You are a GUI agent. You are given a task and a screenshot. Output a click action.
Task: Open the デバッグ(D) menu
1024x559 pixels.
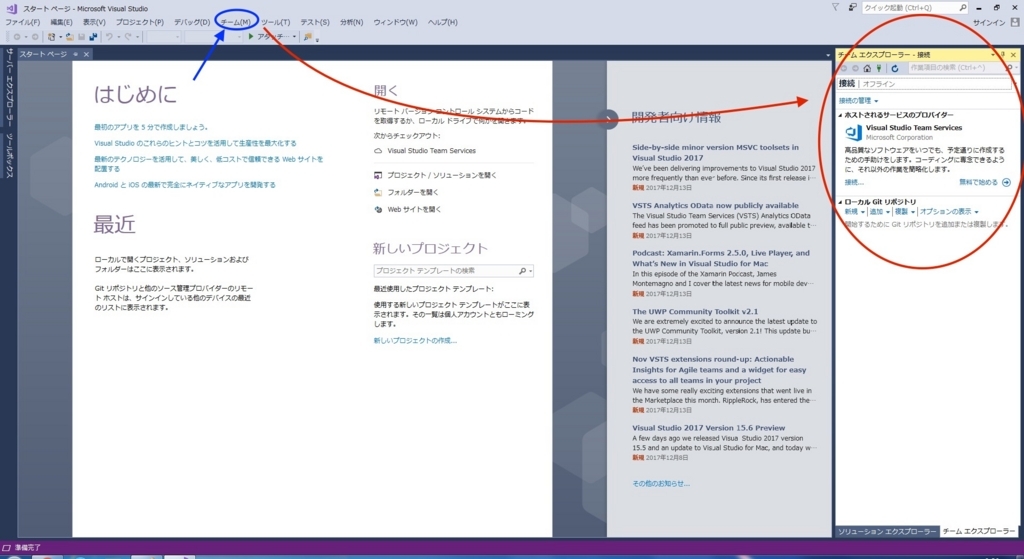[x=192, y=22]
